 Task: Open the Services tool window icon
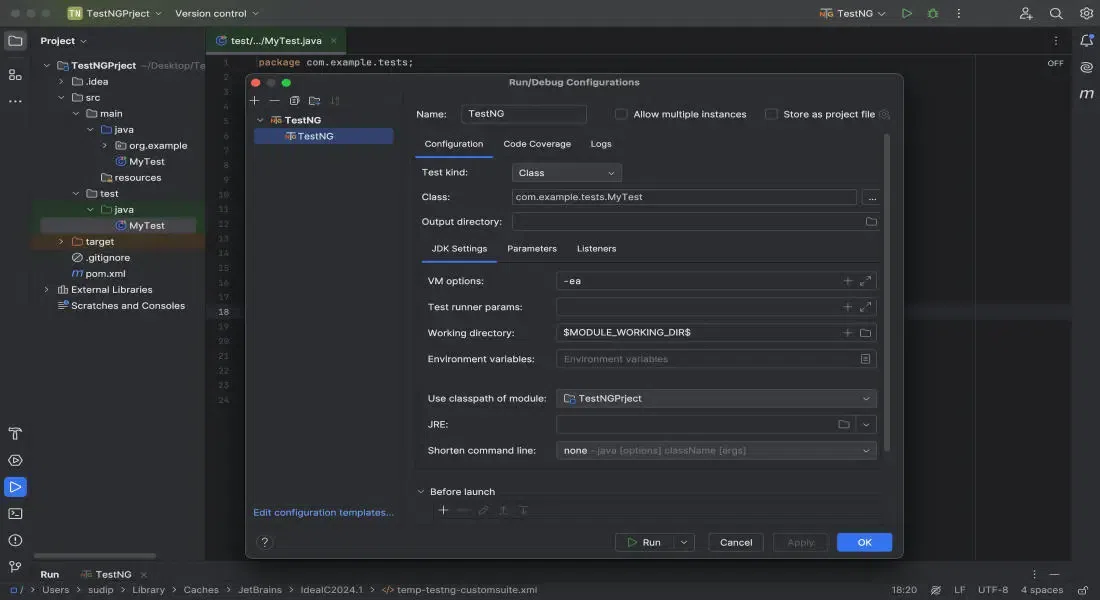(x=15, y=460)
